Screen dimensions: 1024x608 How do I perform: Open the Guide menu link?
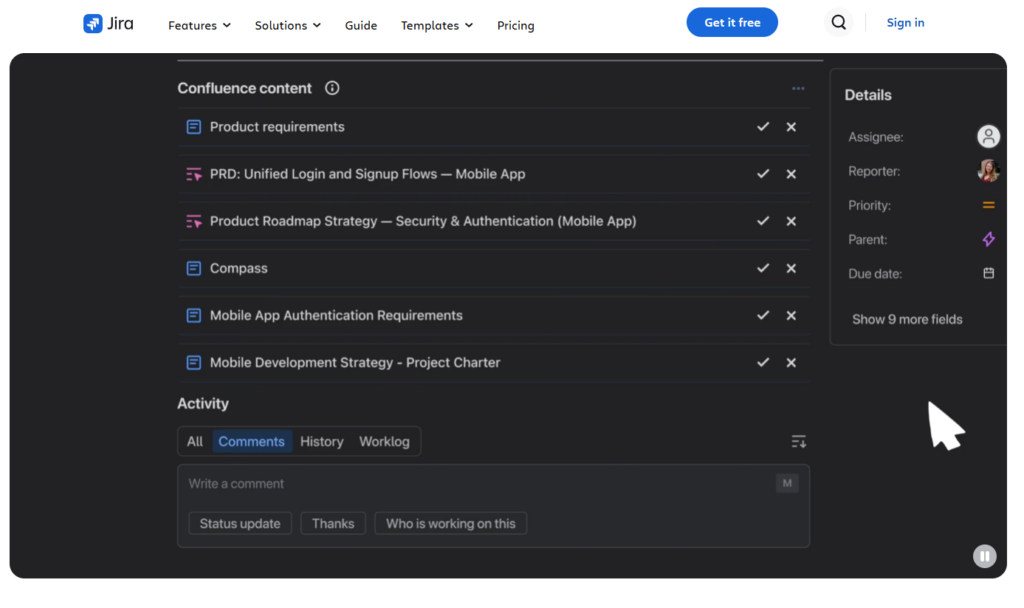(360, 25)
